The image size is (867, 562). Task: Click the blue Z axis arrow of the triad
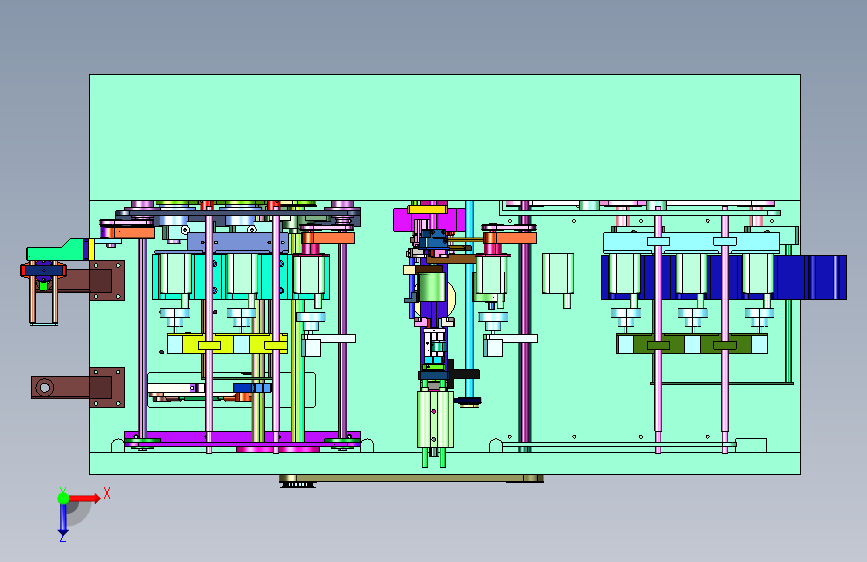(x=63, y=520)
